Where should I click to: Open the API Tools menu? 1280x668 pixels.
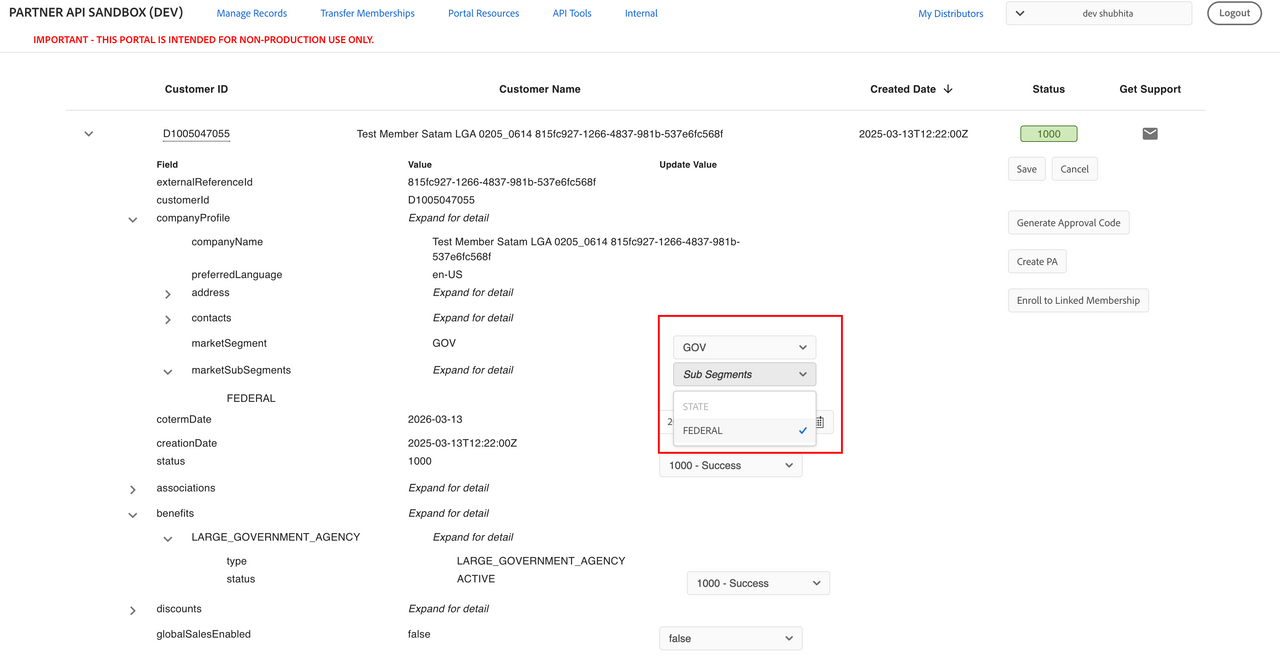click(572, 13)
